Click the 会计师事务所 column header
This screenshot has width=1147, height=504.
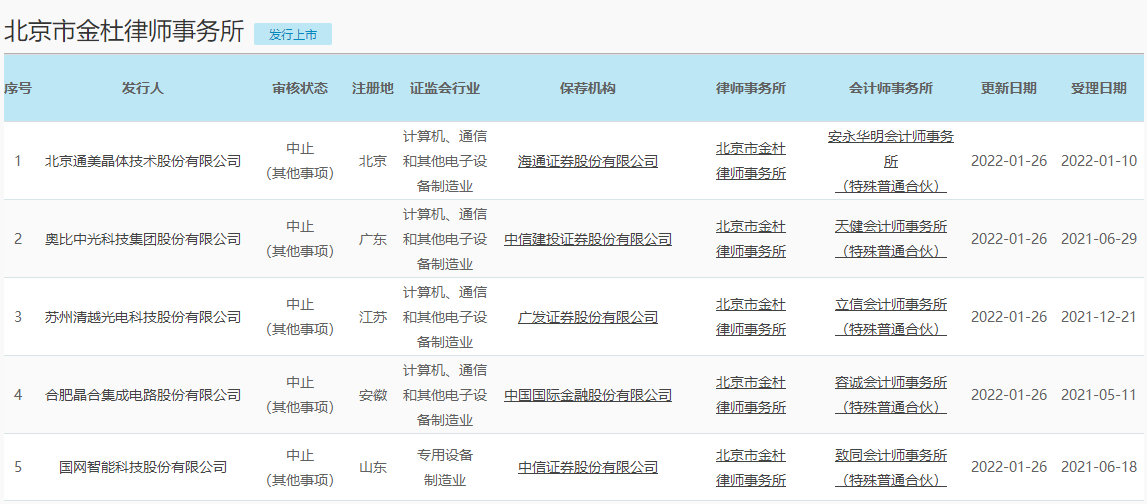click(890, 89)
